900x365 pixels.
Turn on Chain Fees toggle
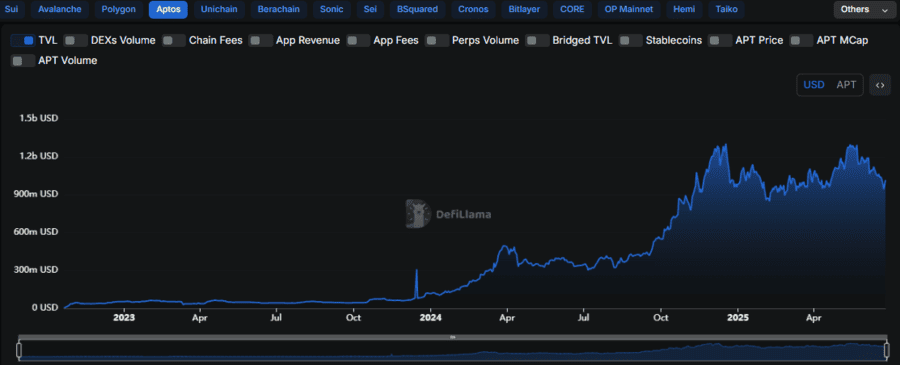click(174, 40)
